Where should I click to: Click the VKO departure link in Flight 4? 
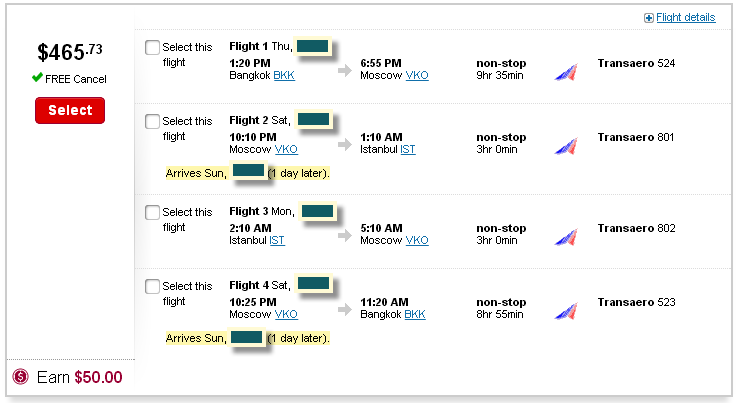point(286,314)
